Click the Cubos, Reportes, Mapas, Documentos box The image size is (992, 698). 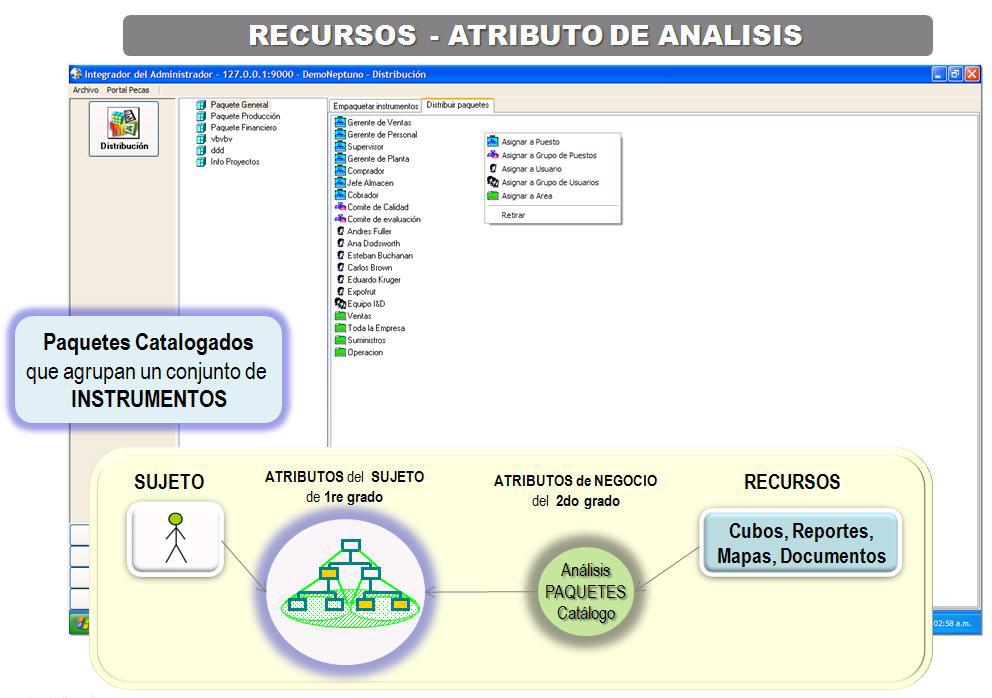(x=800, y=543)
